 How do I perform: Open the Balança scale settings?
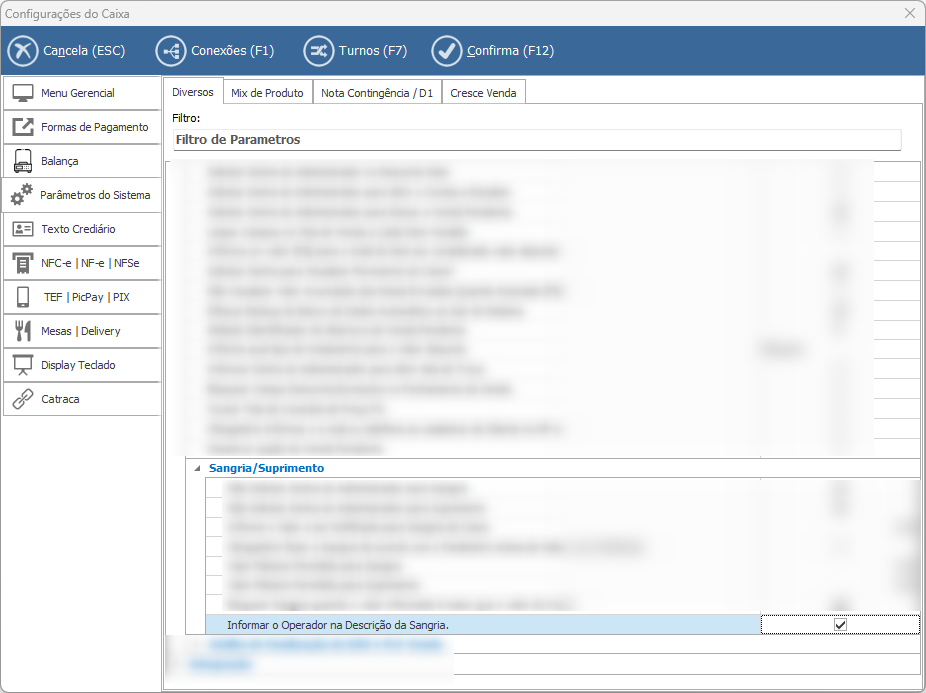click(x=81, y=161)
